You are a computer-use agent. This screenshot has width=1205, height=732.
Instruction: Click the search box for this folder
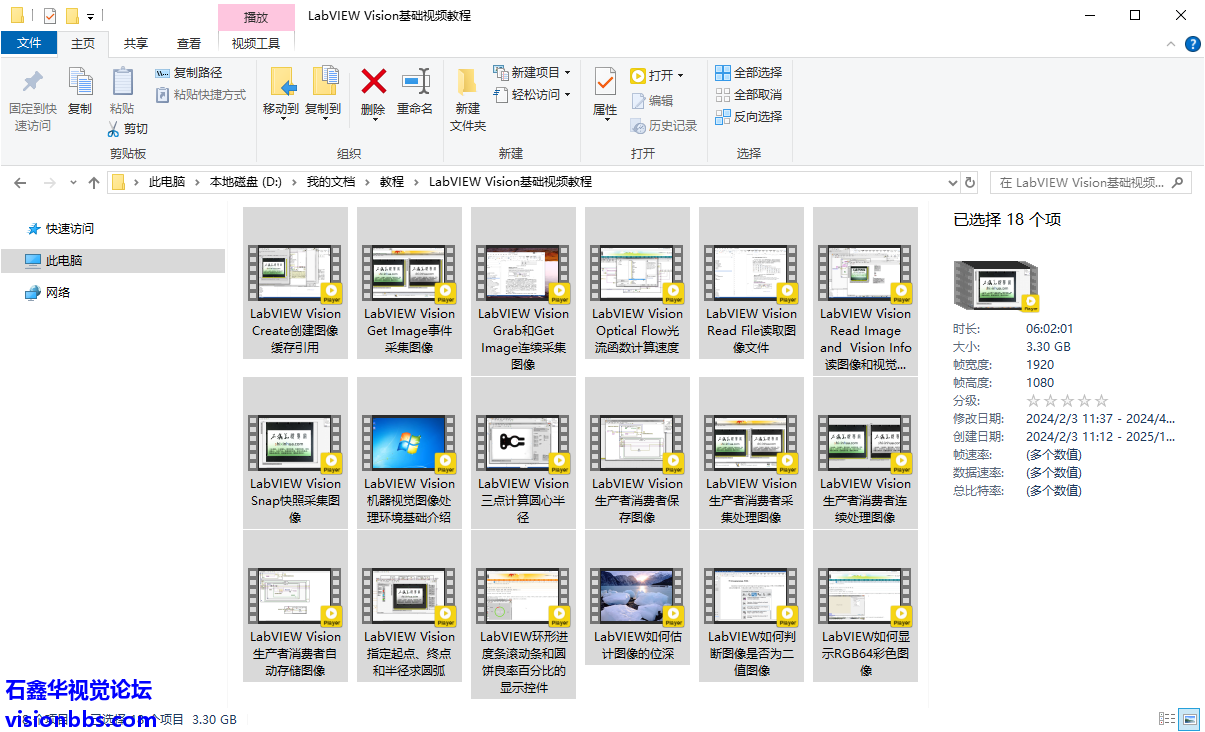coord(1090,183)
